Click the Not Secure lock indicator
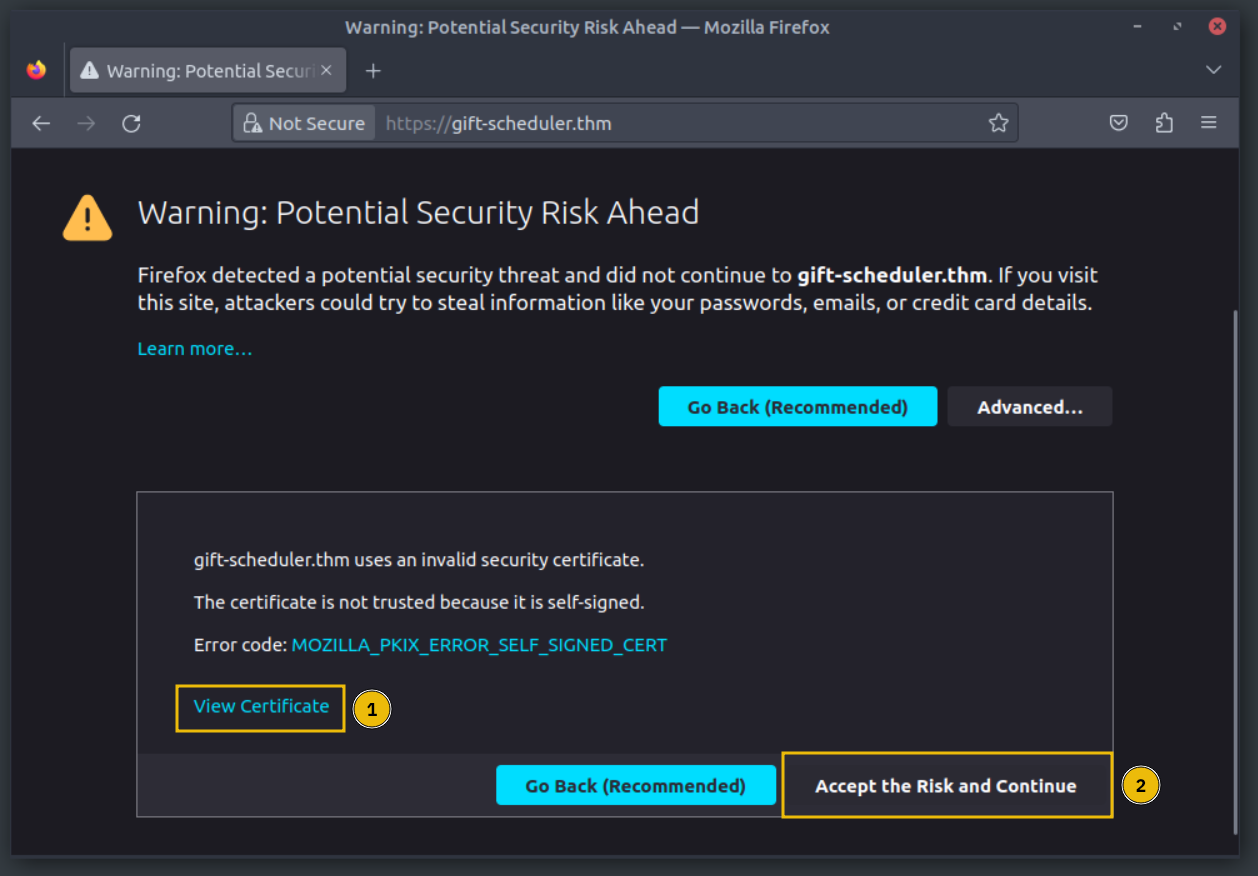Image resolution: width=1258 pixels, height=876 pixels. (x=304, y=123)
